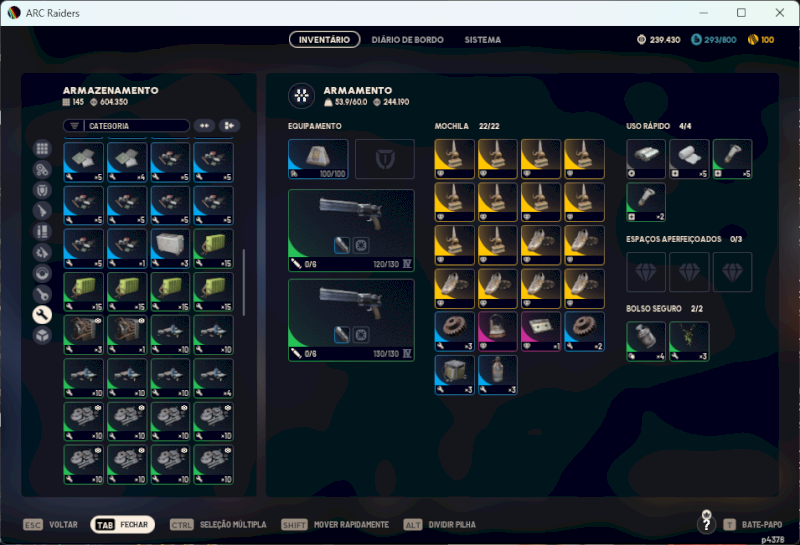Click the loadout value 244.190
Image resolution: width=800 pixels, height=545 pixels.
pos(391,102)
